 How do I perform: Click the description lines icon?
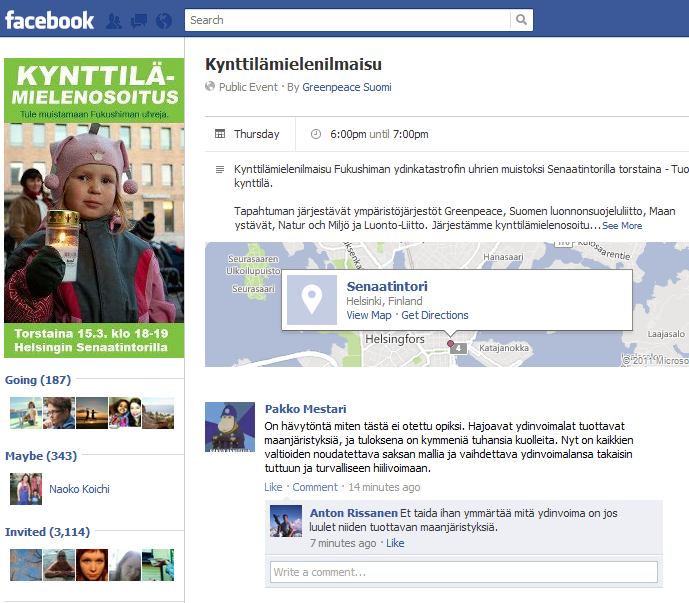point(220,169)
